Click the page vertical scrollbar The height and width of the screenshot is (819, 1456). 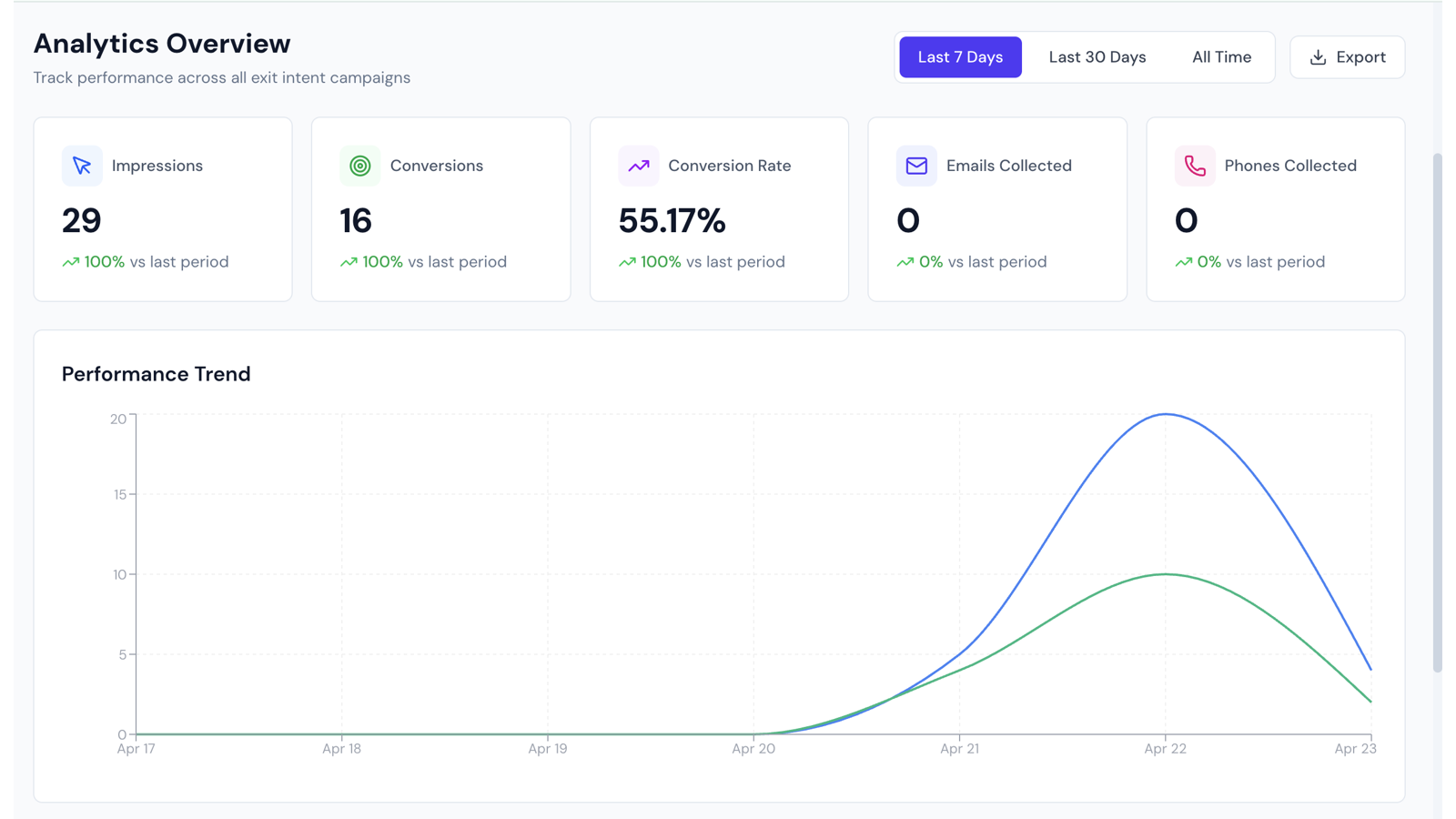pyautogui.click(x=1438, y=412)
